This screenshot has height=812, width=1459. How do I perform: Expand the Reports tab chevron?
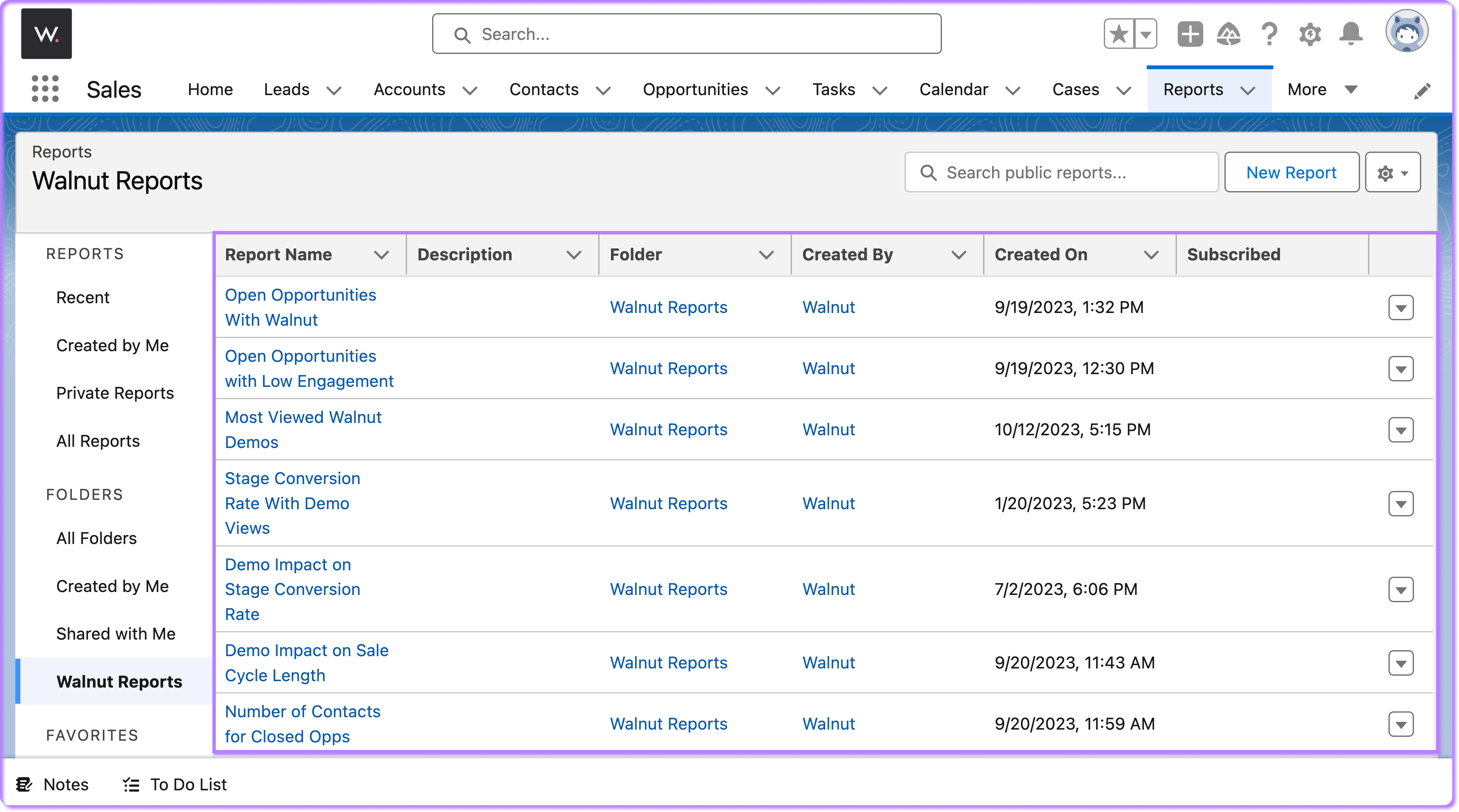tap(1248, 90)
